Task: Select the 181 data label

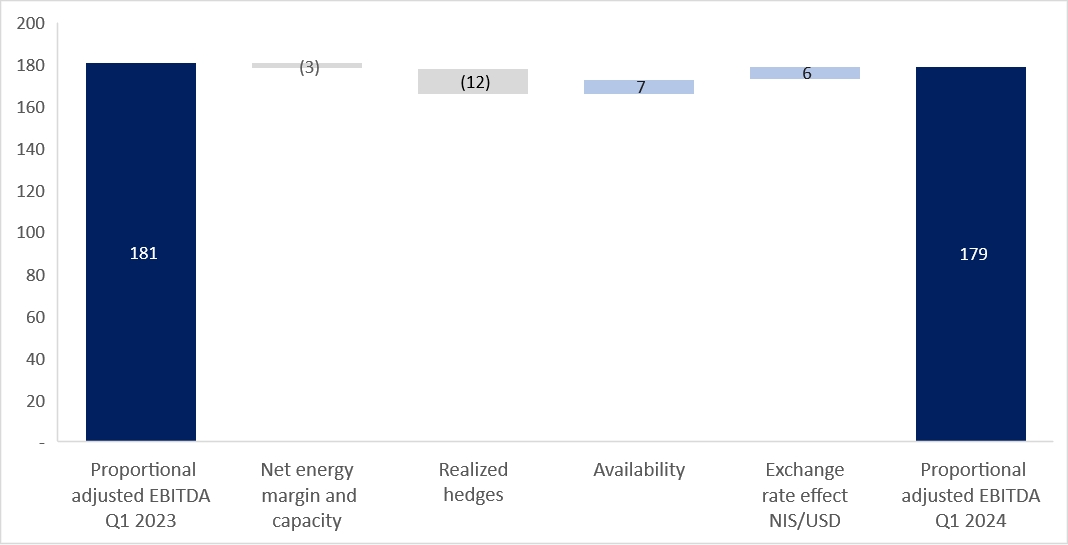Action: click(x=144, y=254)
